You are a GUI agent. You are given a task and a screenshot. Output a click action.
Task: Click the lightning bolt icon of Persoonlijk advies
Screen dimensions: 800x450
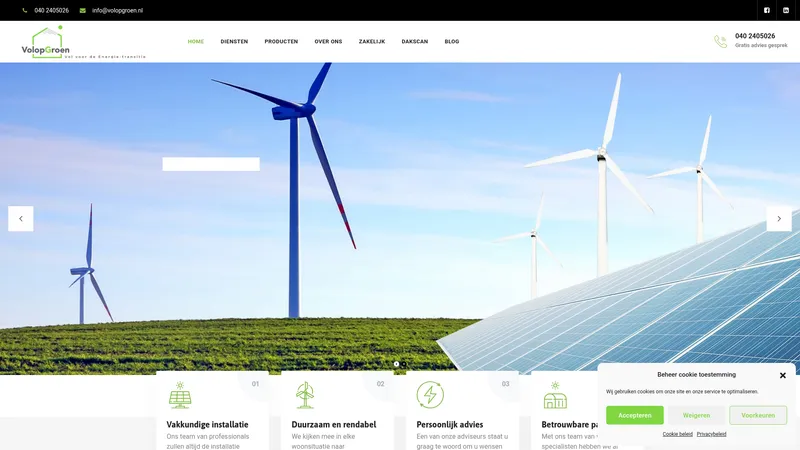click(x=430, y=394)
